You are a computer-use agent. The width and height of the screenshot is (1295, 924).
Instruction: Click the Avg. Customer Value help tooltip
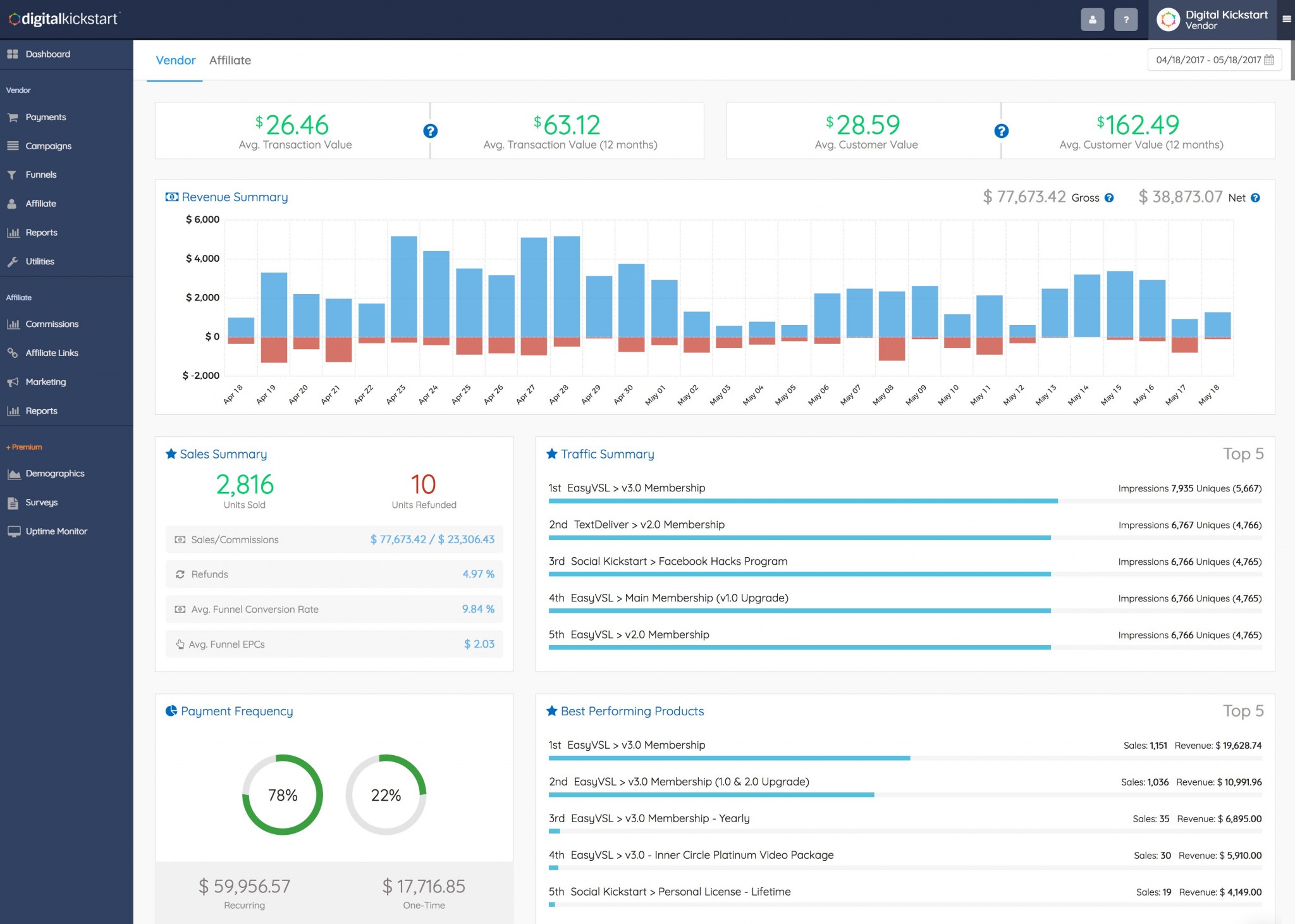point(1002,132)
